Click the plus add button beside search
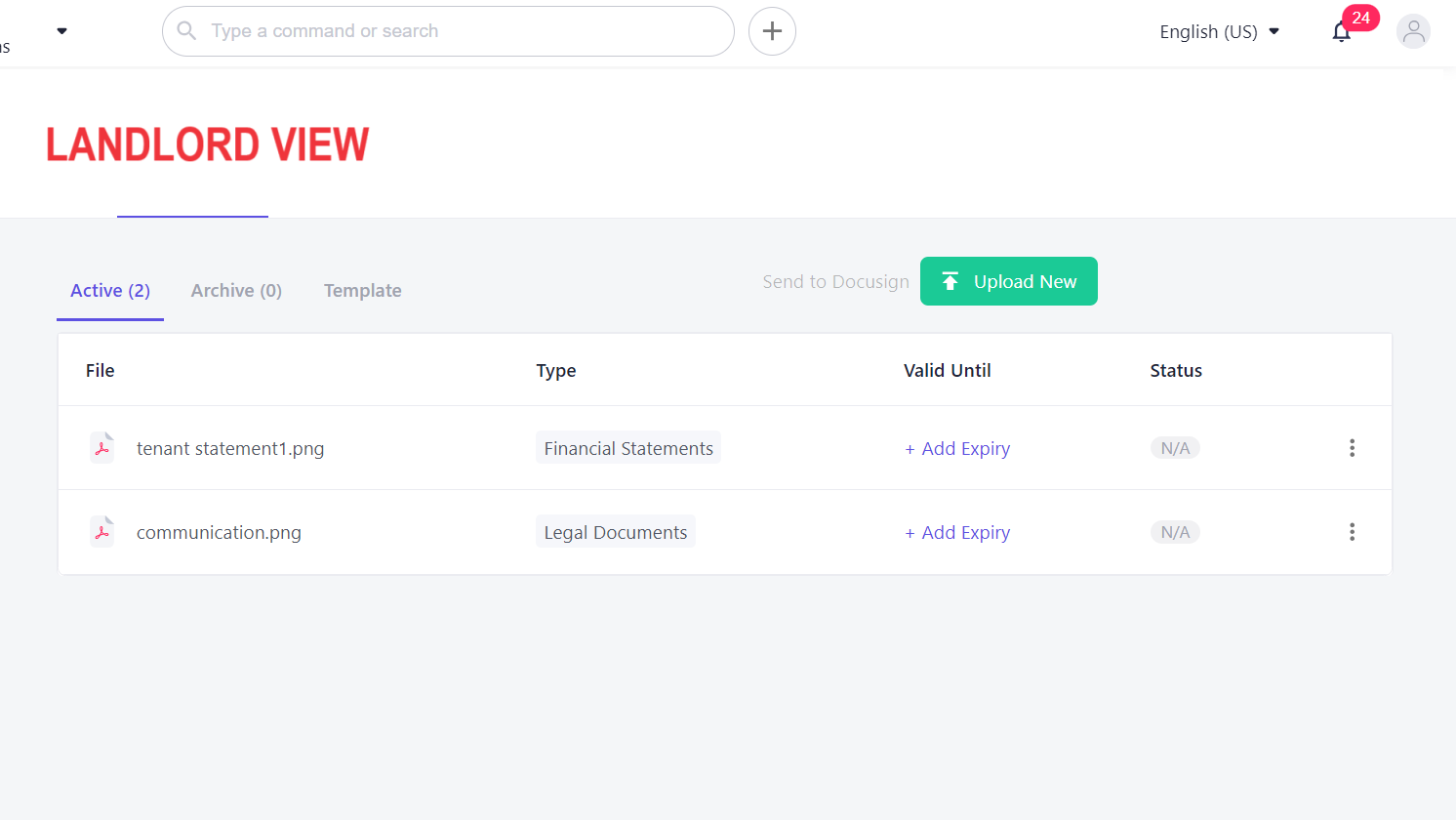 point(772,31)
